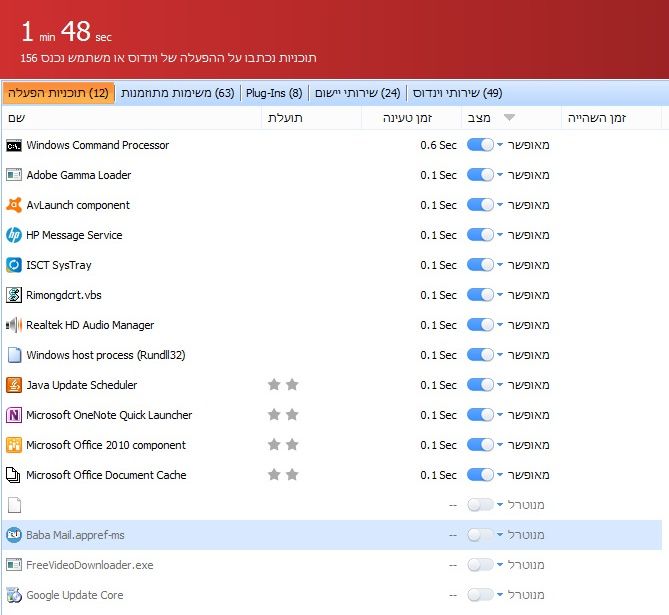
Task: Disable Windows Command Processor startup toggle
Action: (x=480, y=145)
